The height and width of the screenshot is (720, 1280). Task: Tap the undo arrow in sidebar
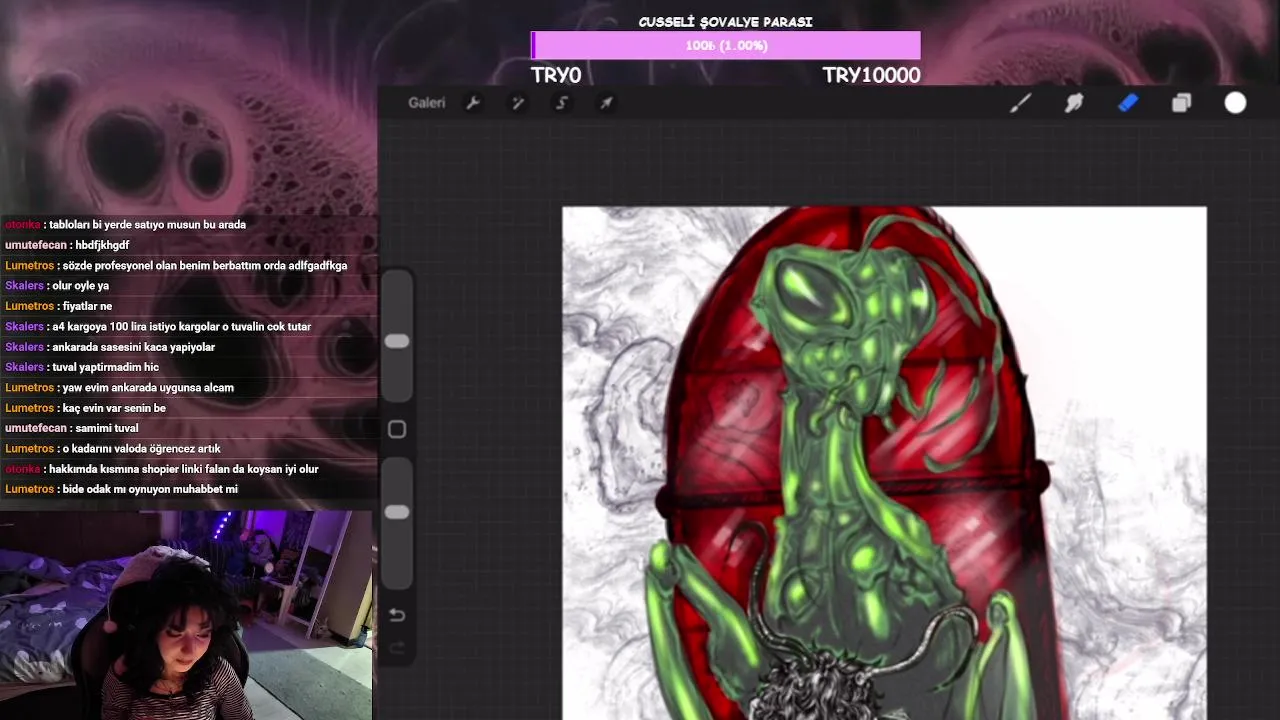pos(397,615)
